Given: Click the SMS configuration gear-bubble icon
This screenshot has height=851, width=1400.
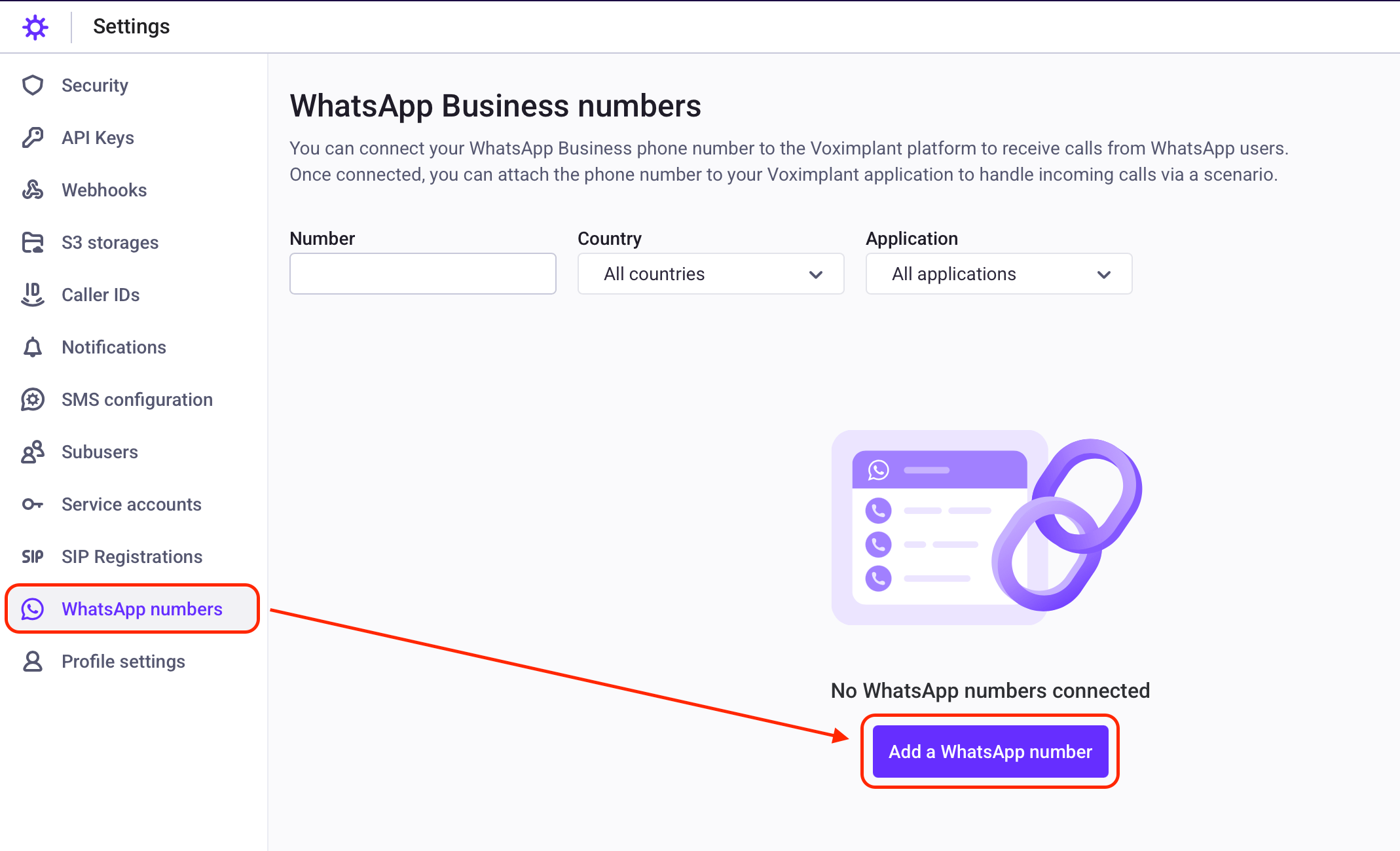Looking at the screenshot, I should pos(31,399).
